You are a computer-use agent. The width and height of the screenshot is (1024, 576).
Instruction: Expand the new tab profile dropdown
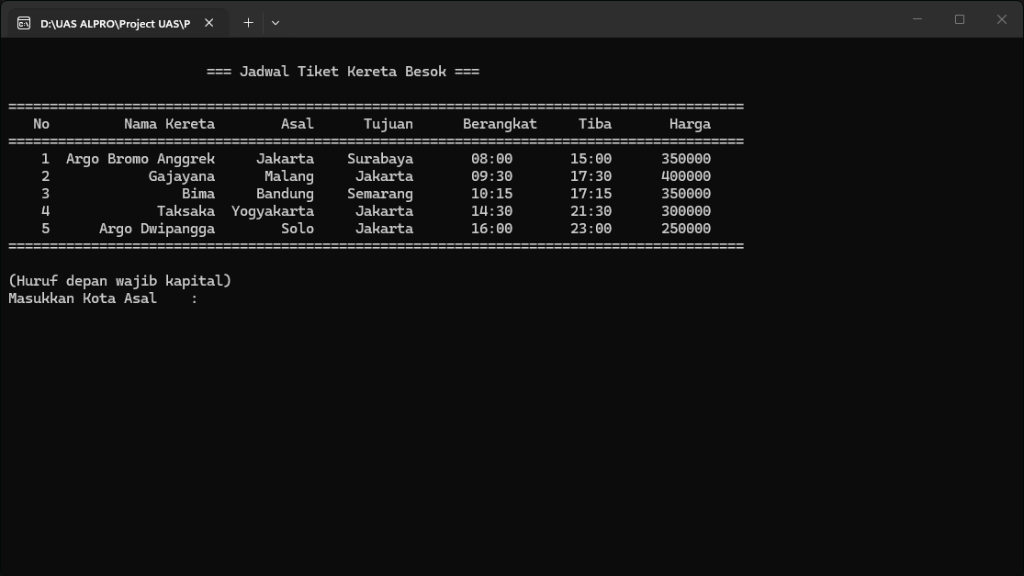[x=276, y=23]
